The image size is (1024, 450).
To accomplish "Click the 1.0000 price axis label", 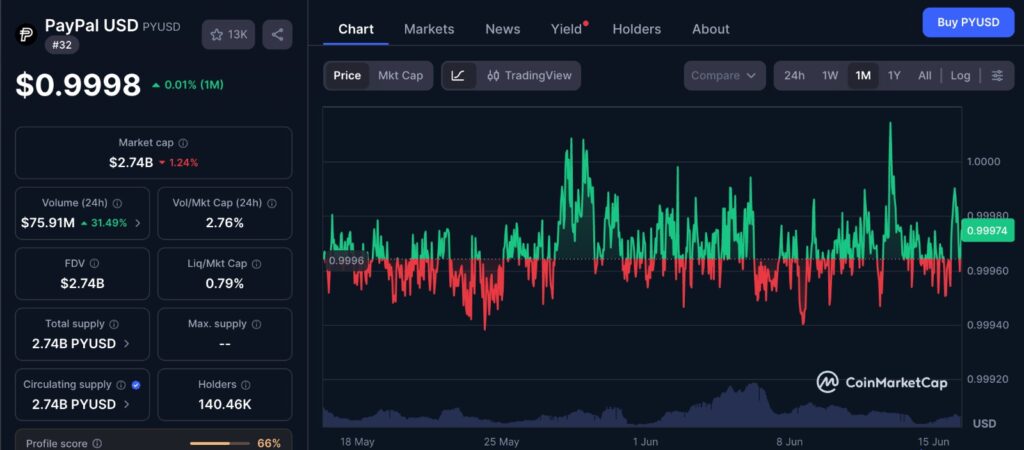I will pos(983,161).
